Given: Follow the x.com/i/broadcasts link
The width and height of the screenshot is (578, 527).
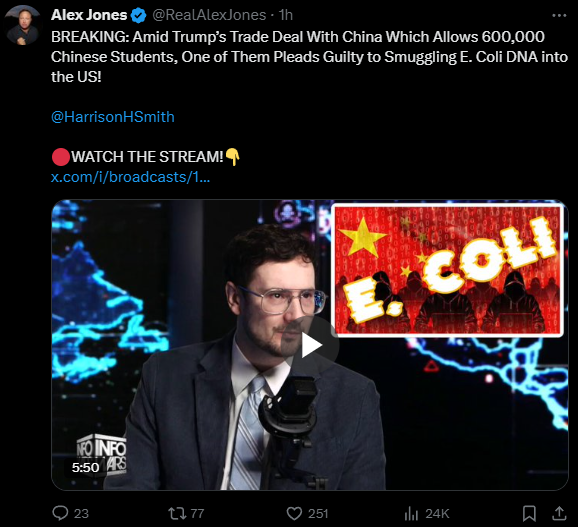Looking at the screenshot, I should tap(130, 177).
